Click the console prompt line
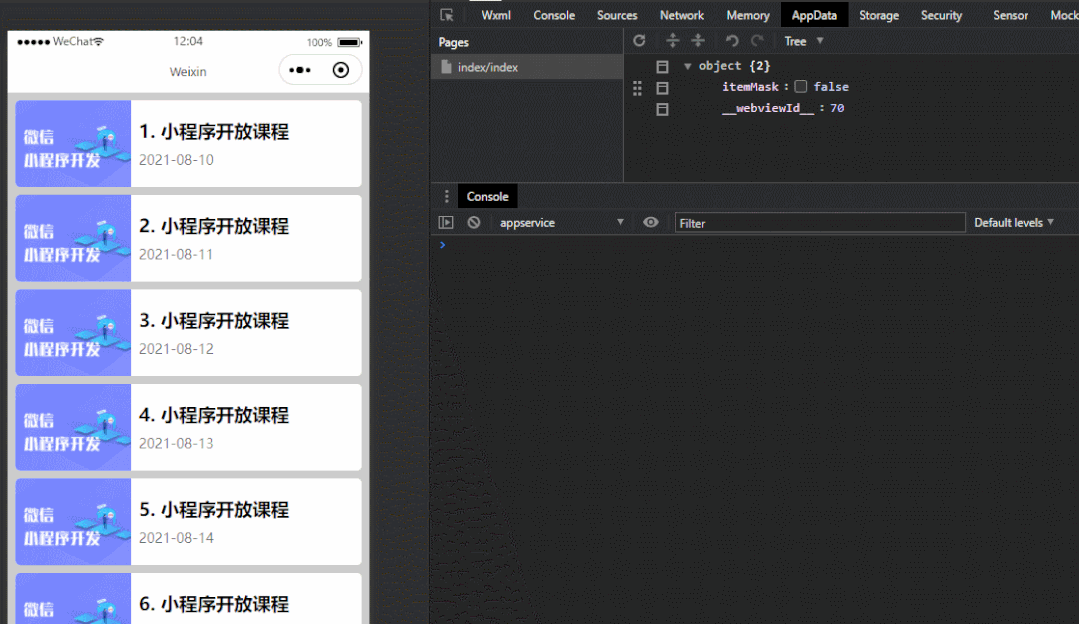Screen dimensions: 1079x624 pyautogui.click(x=754, y=245)
